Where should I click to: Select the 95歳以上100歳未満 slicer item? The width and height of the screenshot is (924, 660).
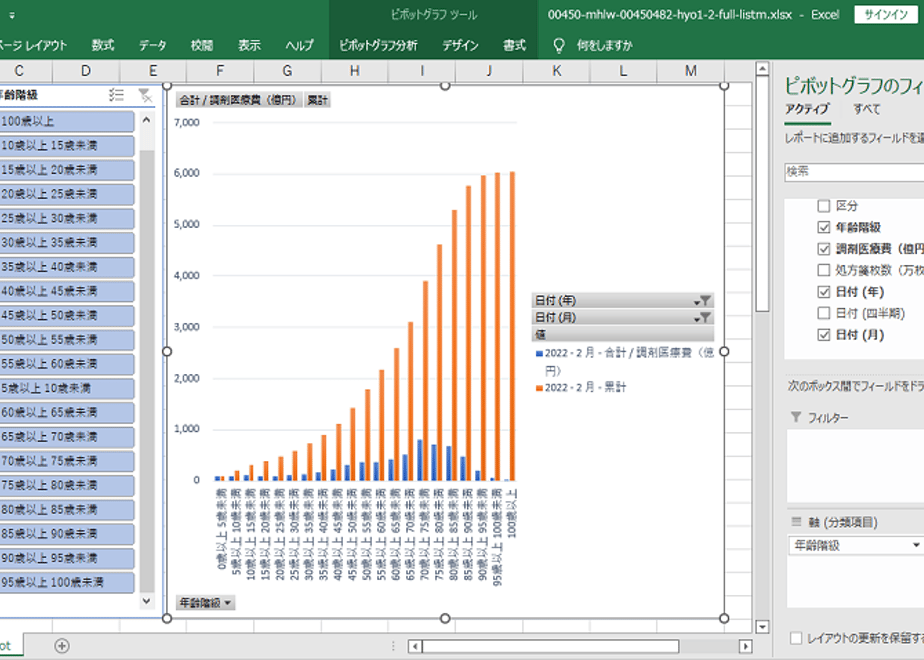tap(67, 582)
